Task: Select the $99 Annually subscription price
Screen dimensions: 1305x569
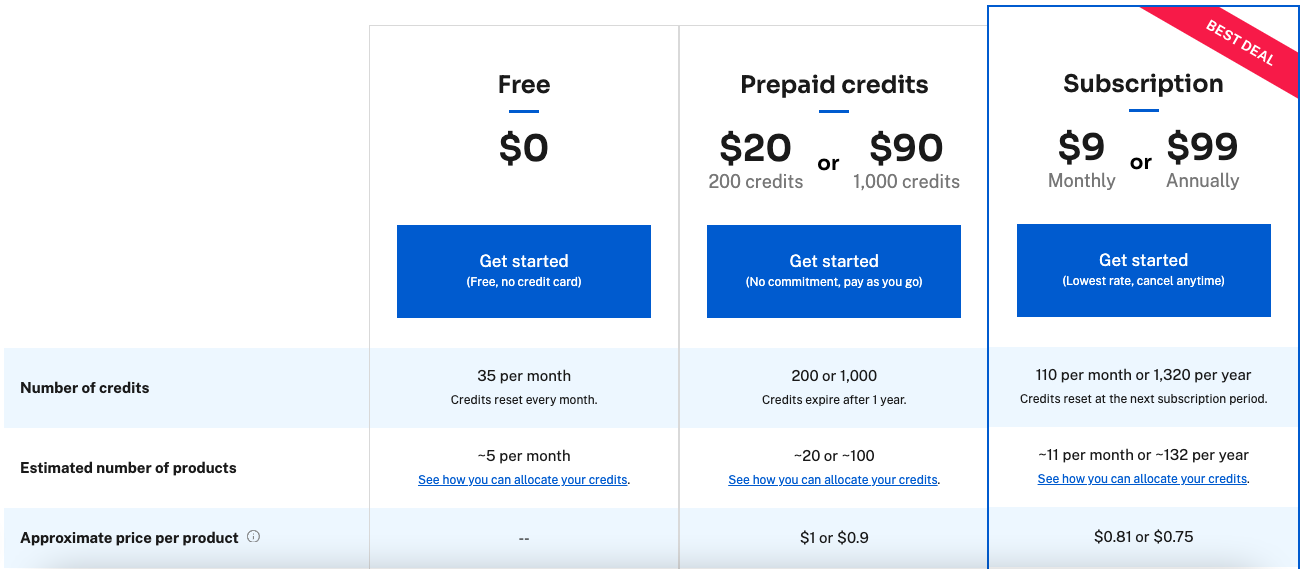Action: [x=1203, y=159]
